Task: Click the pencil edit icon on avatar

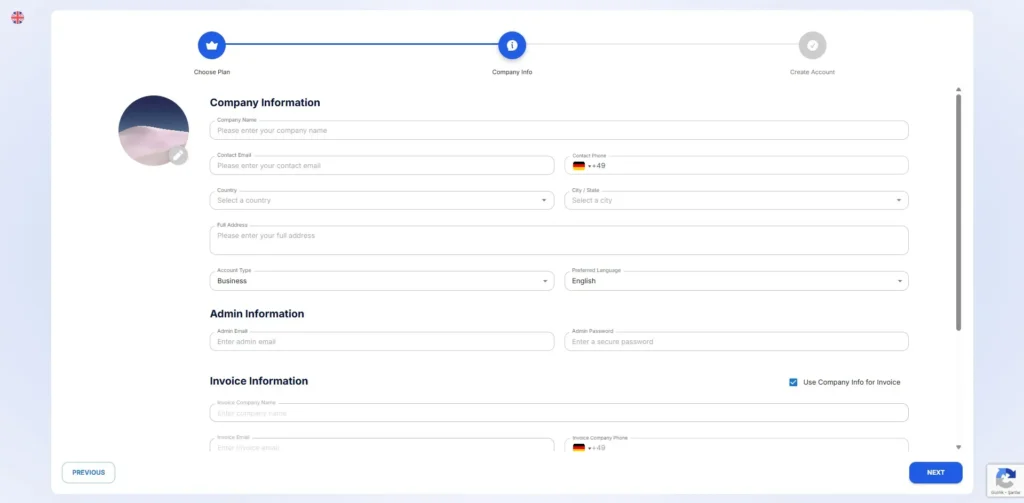Action: [178, 155]
